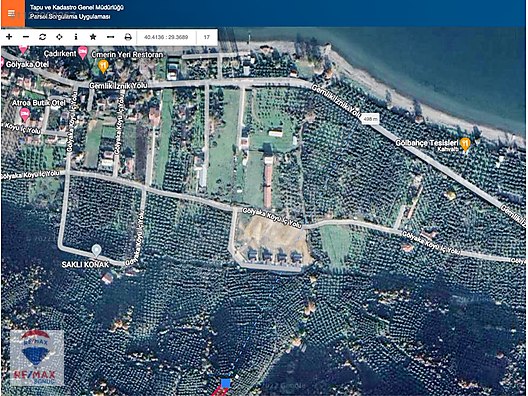Click the Parsel Sorgulama Uygulaması subtitle
The width and height of the screenshot is (528, 396).
(70, 16)
